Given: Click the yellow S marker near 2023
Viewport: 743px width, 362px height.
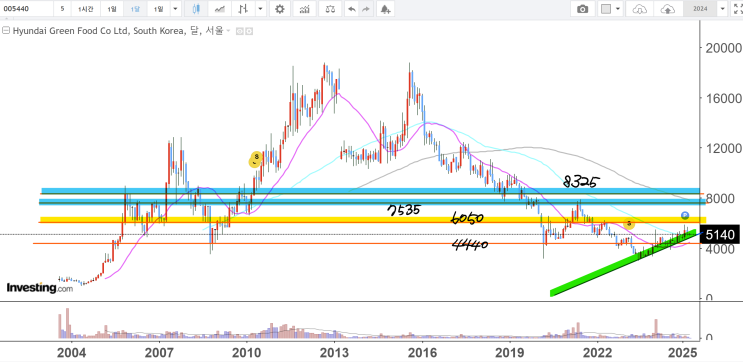Looking at the screenshot, I should 629,224.
